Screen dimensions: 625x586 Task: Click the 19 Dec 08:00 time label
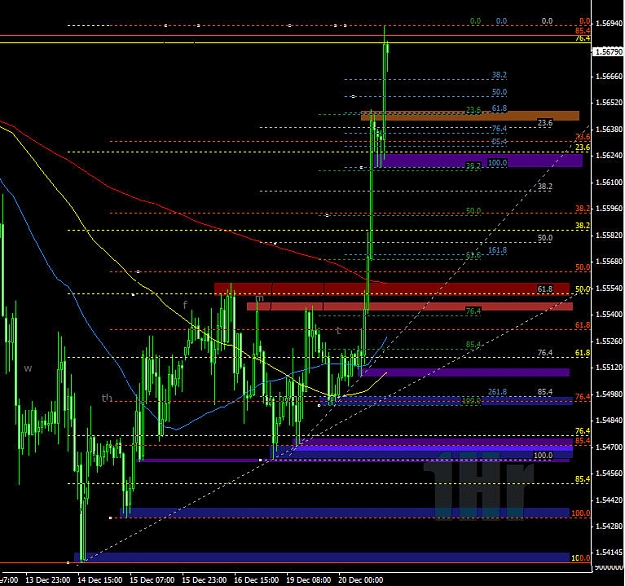coord(309,580)
